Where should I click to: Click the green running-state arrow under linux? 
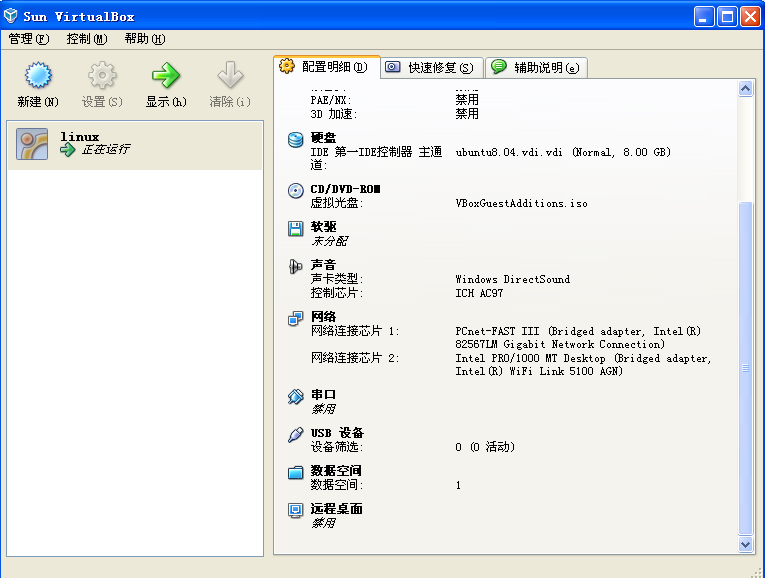(67, 150)
